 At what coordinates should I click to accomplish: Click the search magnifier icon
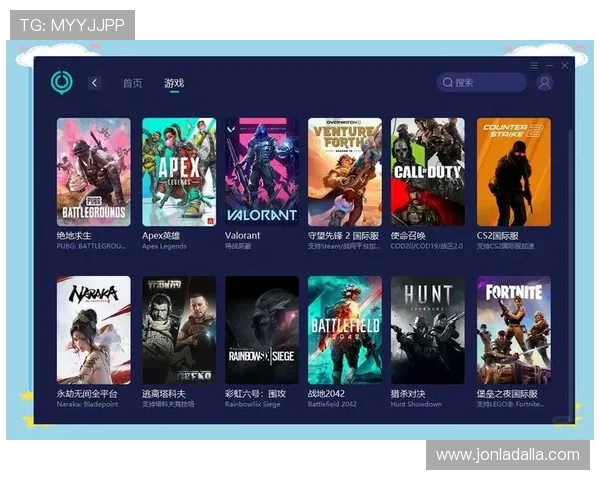point(447,82)
